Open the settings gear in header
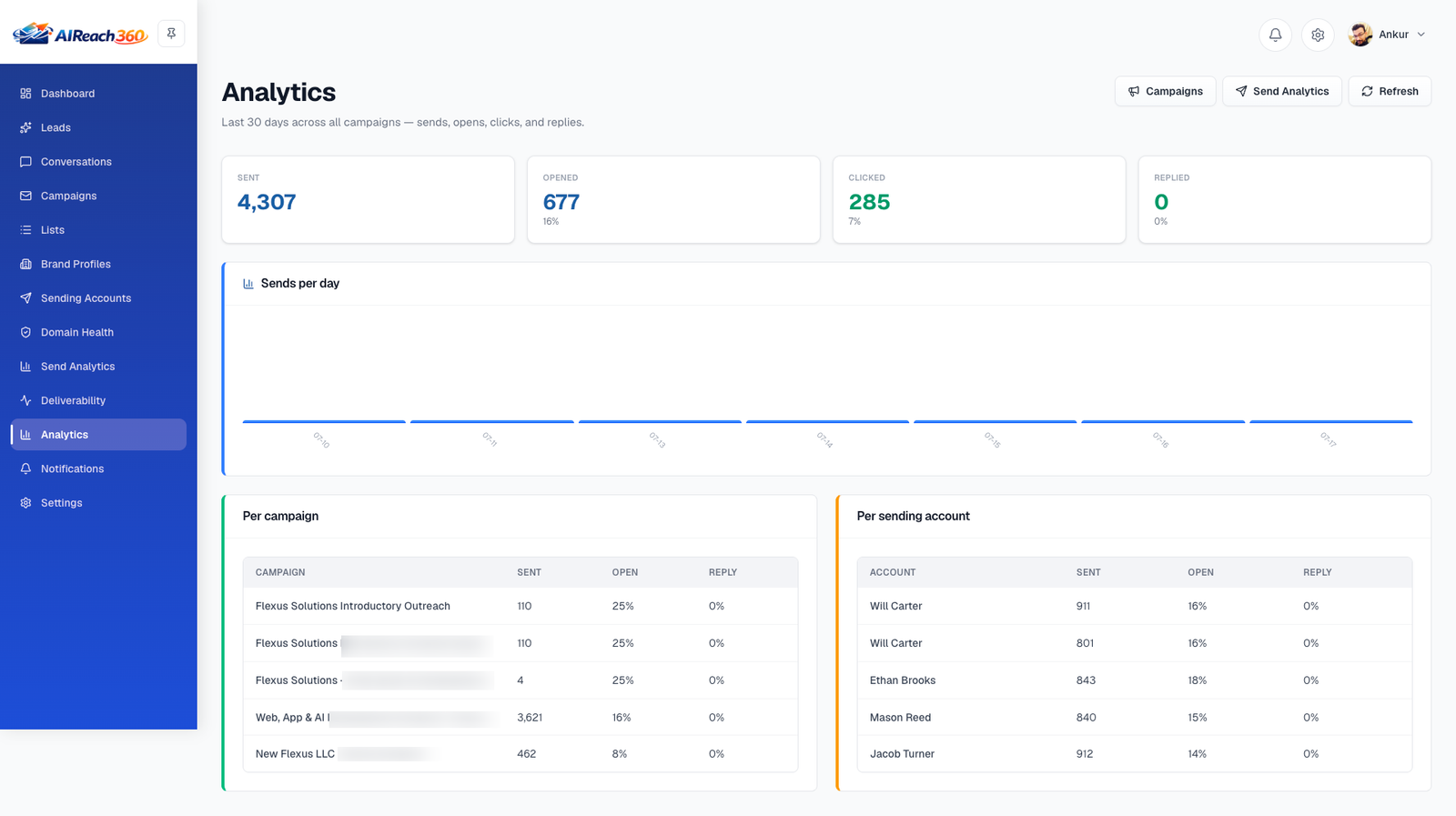Viewport: 1456px width, 816px height. click(x=1318, y=35)
